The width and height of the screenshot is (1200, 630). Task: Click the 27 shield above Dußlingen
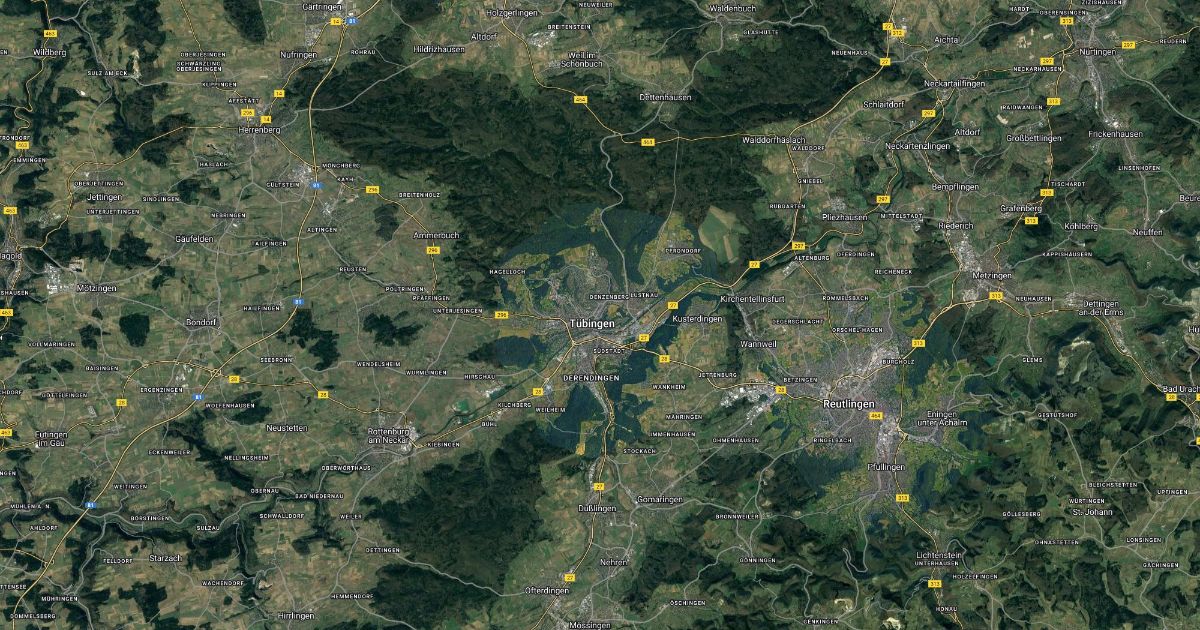tap(599, 486)
